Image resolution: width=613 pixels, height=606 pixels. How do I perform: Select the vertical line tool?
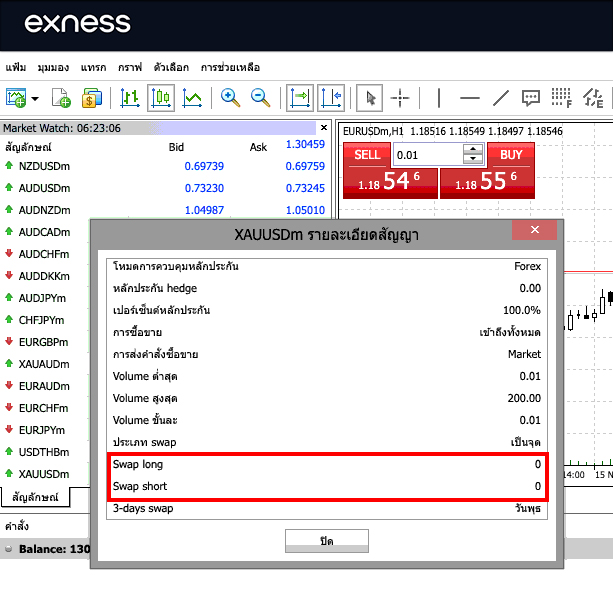pos(439,98)
